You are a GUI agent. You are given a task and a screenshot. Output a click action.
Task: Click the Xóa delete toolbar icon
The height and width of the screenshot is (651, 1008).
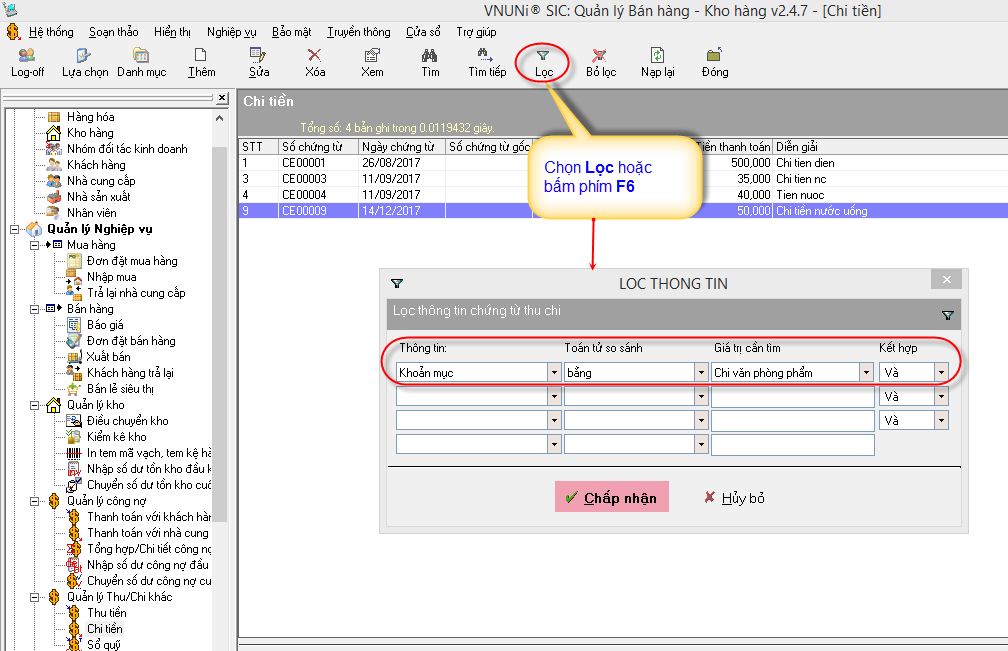coord(315,62)
